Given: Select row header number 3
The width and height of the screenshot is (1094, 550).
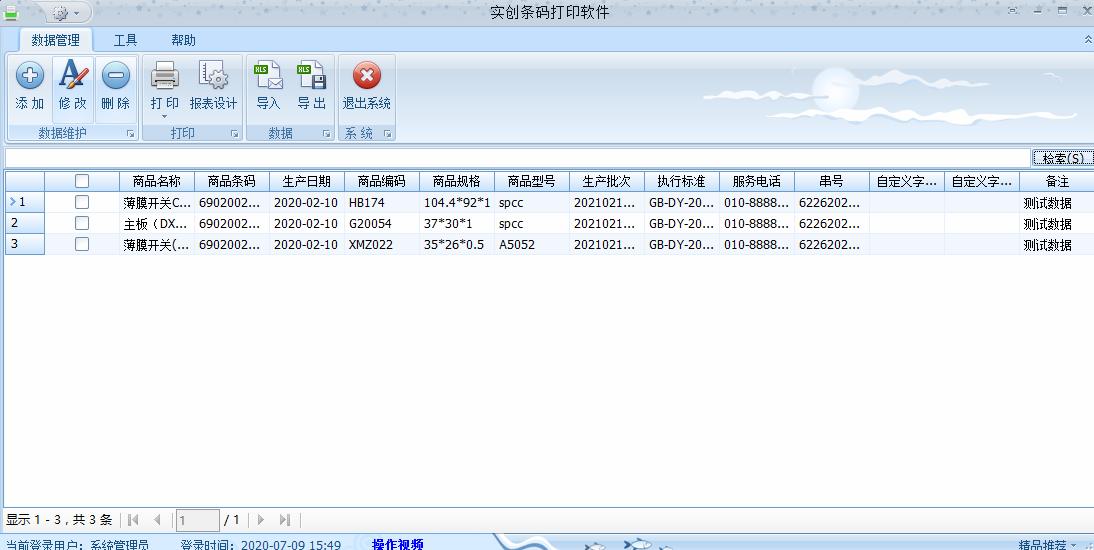Looking at the screenshot, I should pyautogui.click(x=24, y=244).
